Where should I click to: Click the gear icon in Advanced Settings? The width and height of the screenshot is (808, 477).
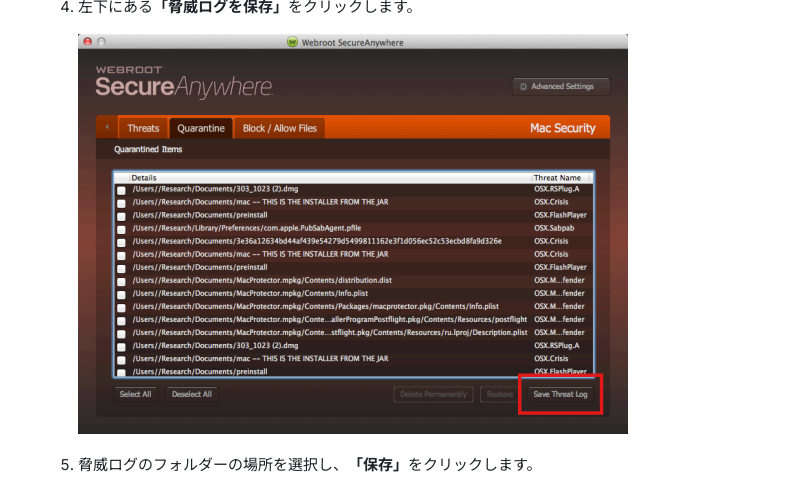523,87
